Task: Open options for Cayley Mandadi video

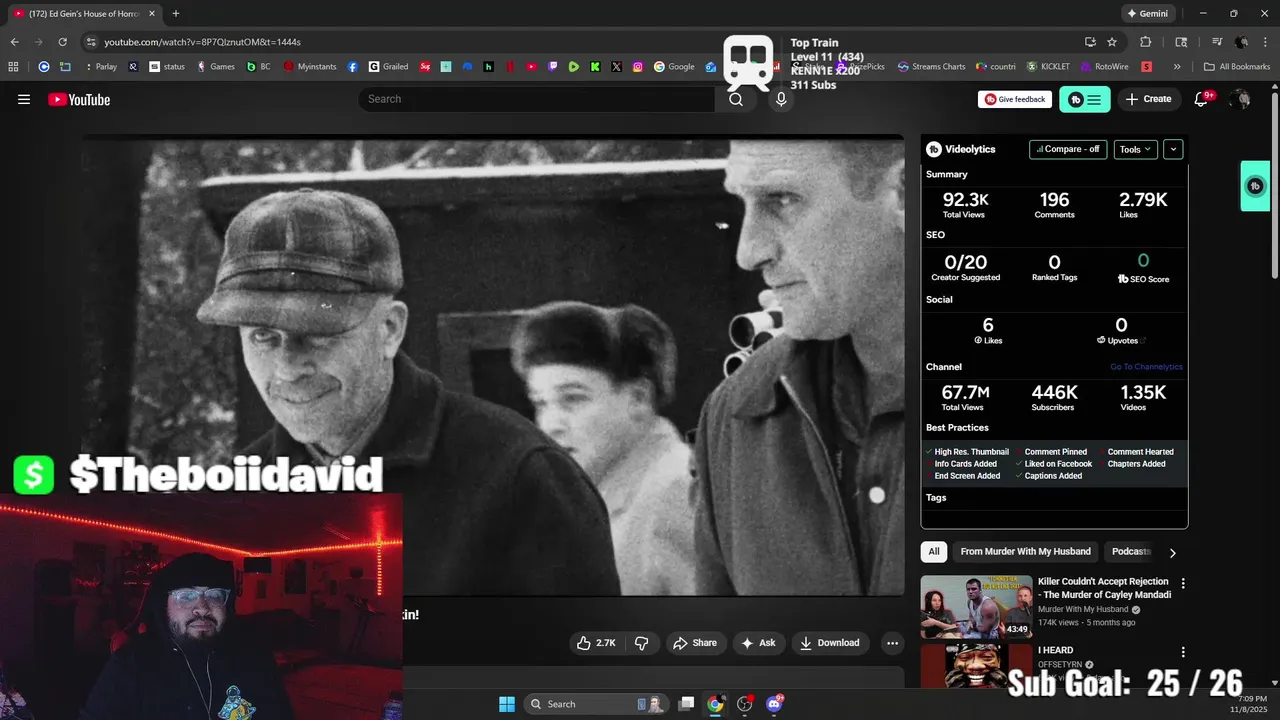Action: coord(1183,583)
